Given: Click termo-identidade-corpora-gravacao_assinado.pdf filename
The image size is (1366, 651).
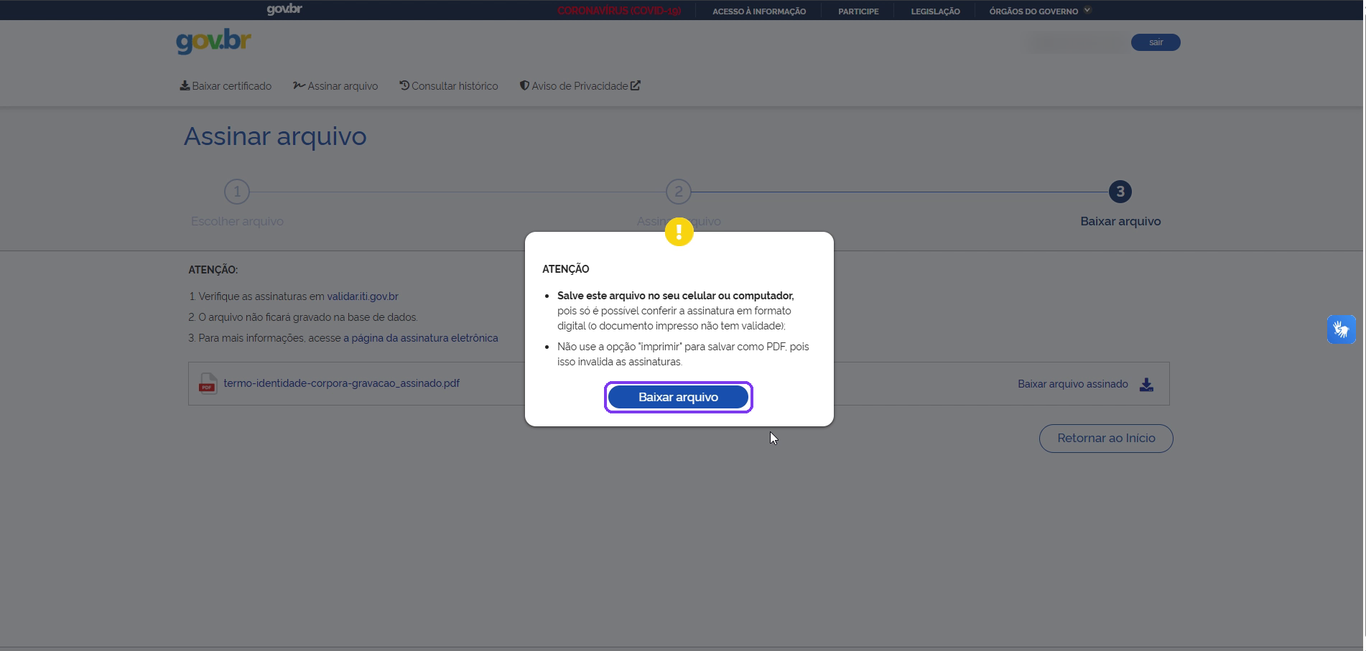Looking at the screenshot, I should click(342, 383).
